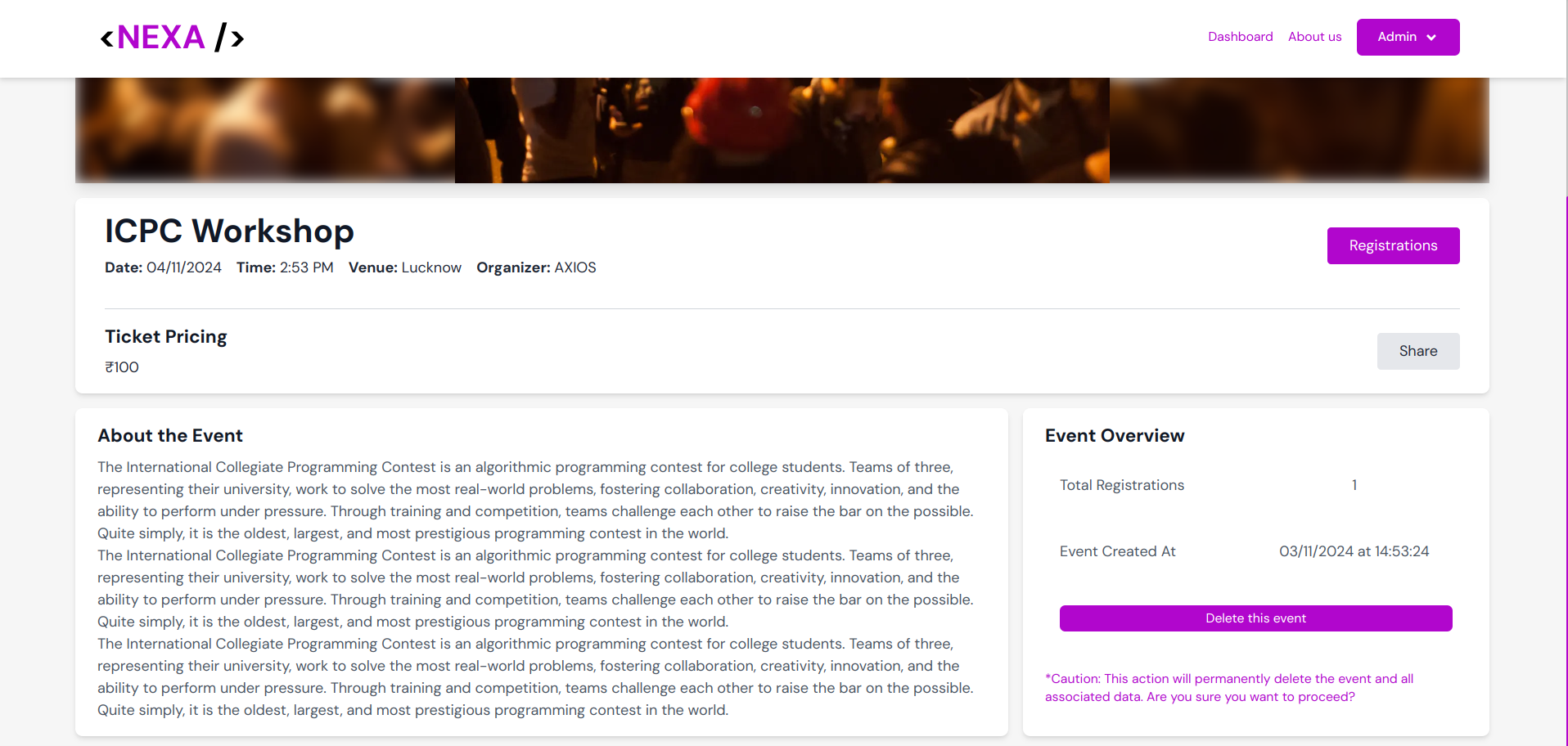Click the page vertical scrollbar
Image resolution: width=1568 pixels, height=746 pixels.
1566,373
